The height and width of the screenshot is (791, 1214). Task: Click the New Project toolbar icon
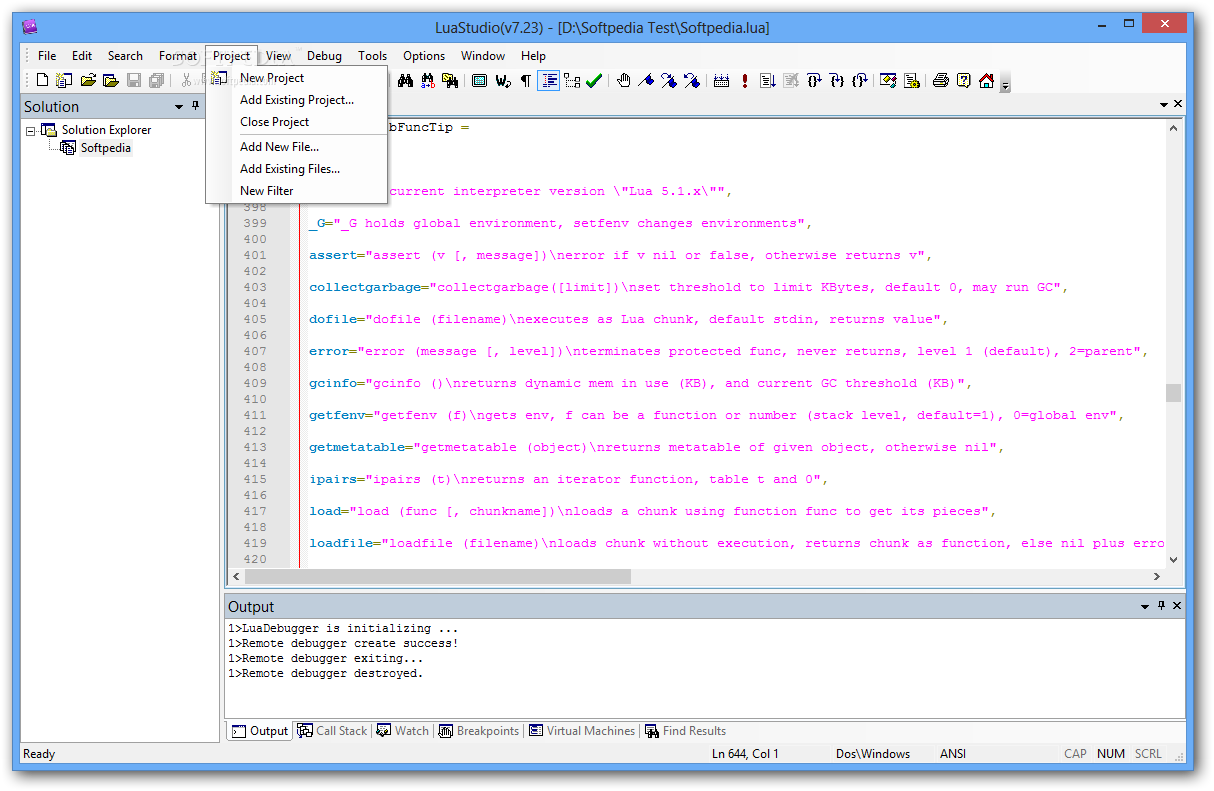[64, 81]
